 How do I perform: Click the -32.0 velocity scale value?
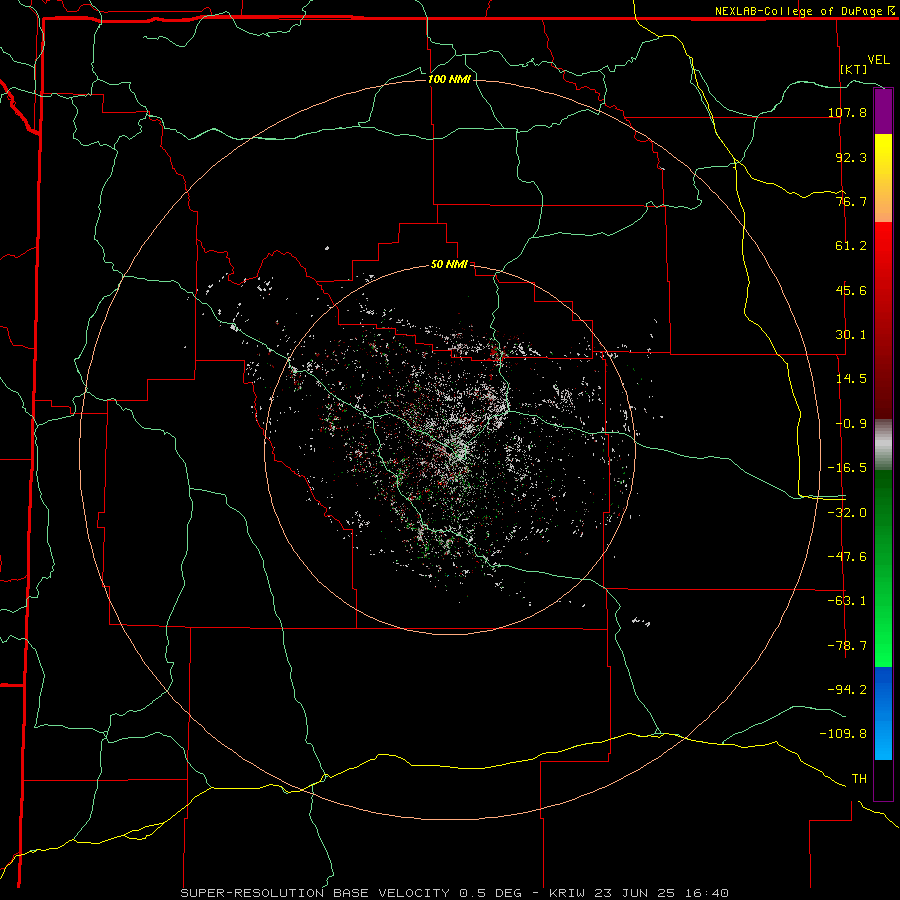[x=847, y=513]
